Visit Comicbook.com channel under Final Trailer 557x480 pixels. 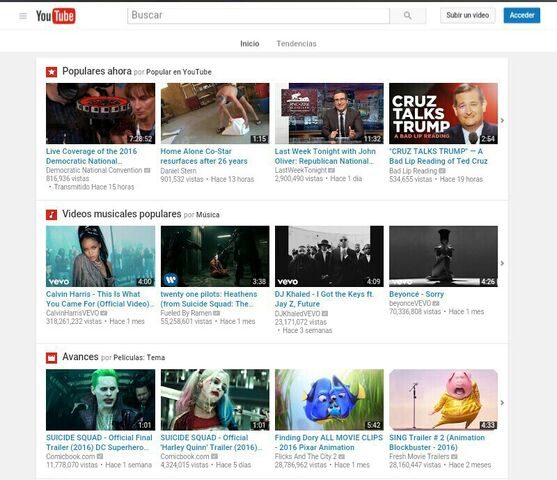tap(71, 456)
